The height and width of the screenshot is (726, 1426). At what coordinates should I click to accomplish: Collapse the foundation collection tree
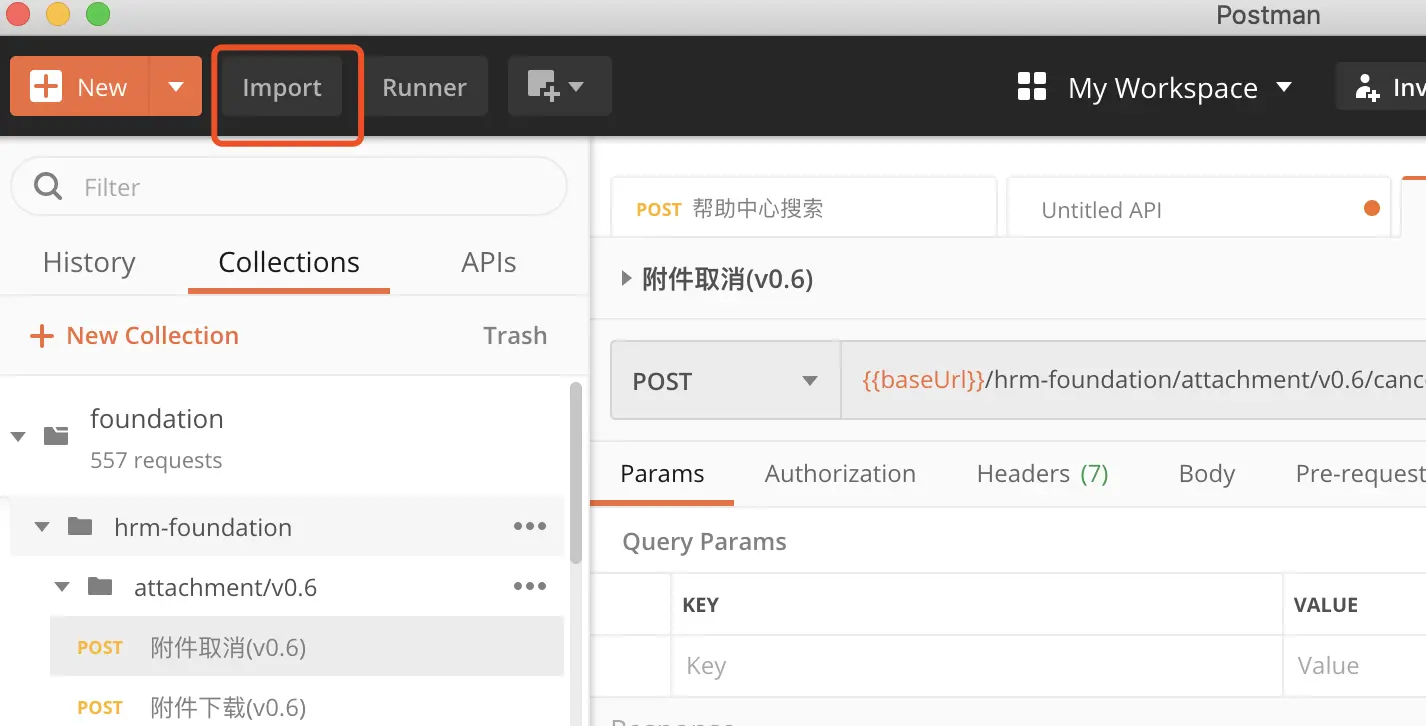pos(17,435)
